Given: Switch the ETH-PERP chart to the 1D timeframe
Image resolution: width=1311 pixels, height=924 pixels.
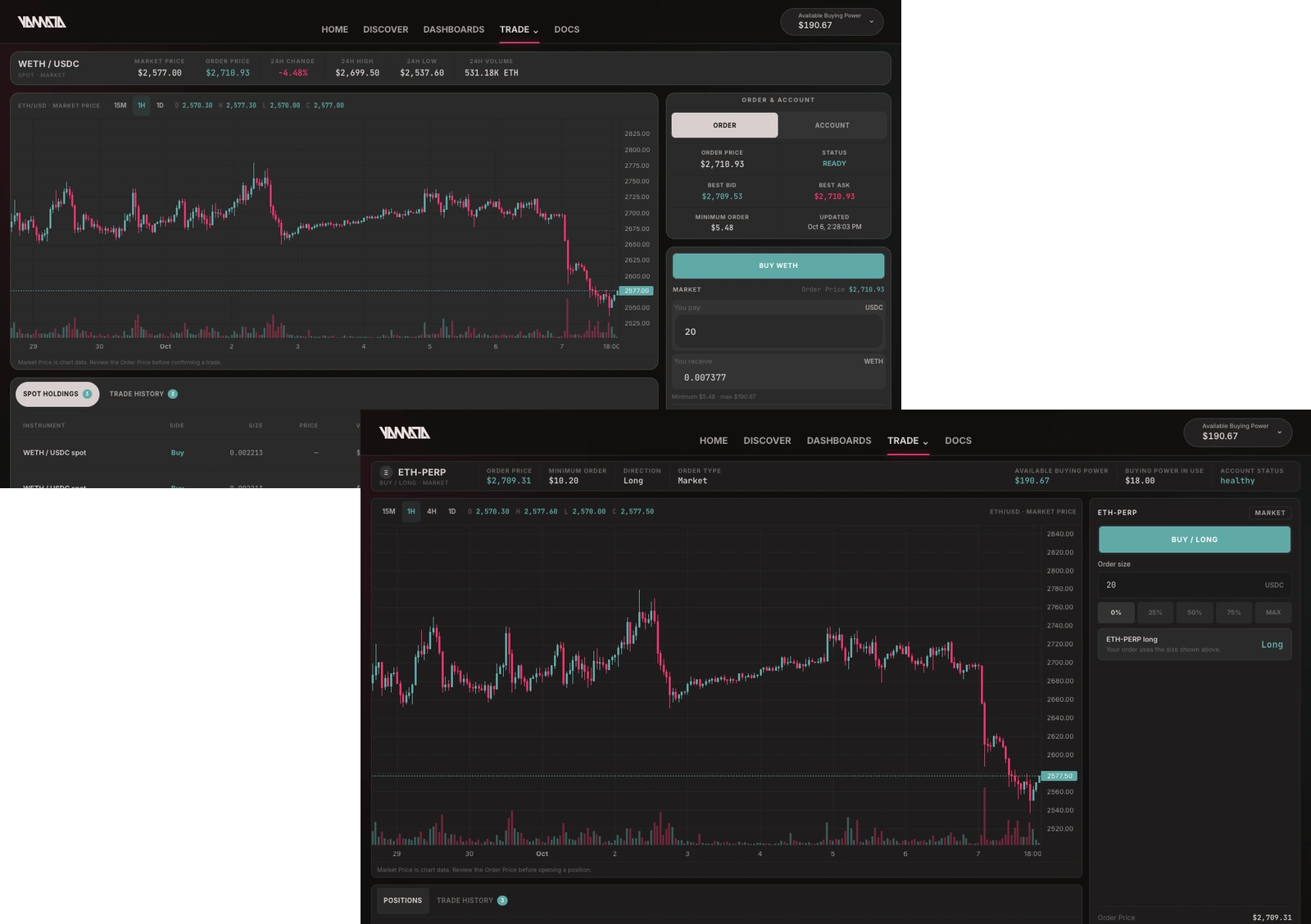Looking at the screenshot, I should point(451,511).
